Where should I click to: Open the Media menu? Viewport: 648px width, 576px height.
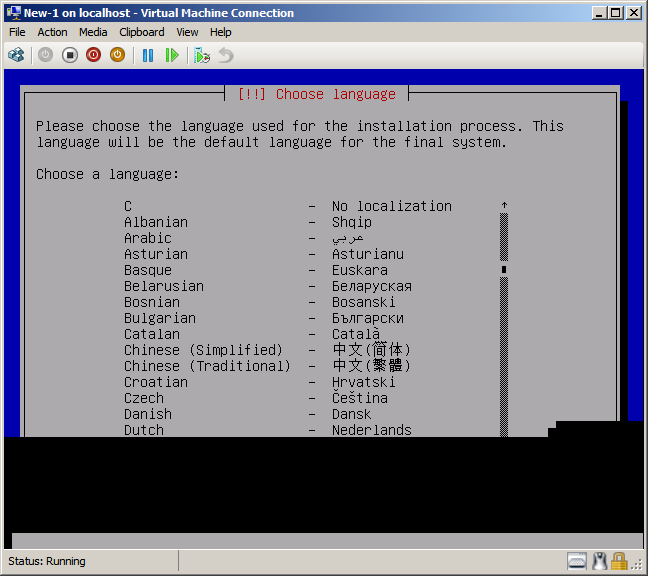[93, 32]
